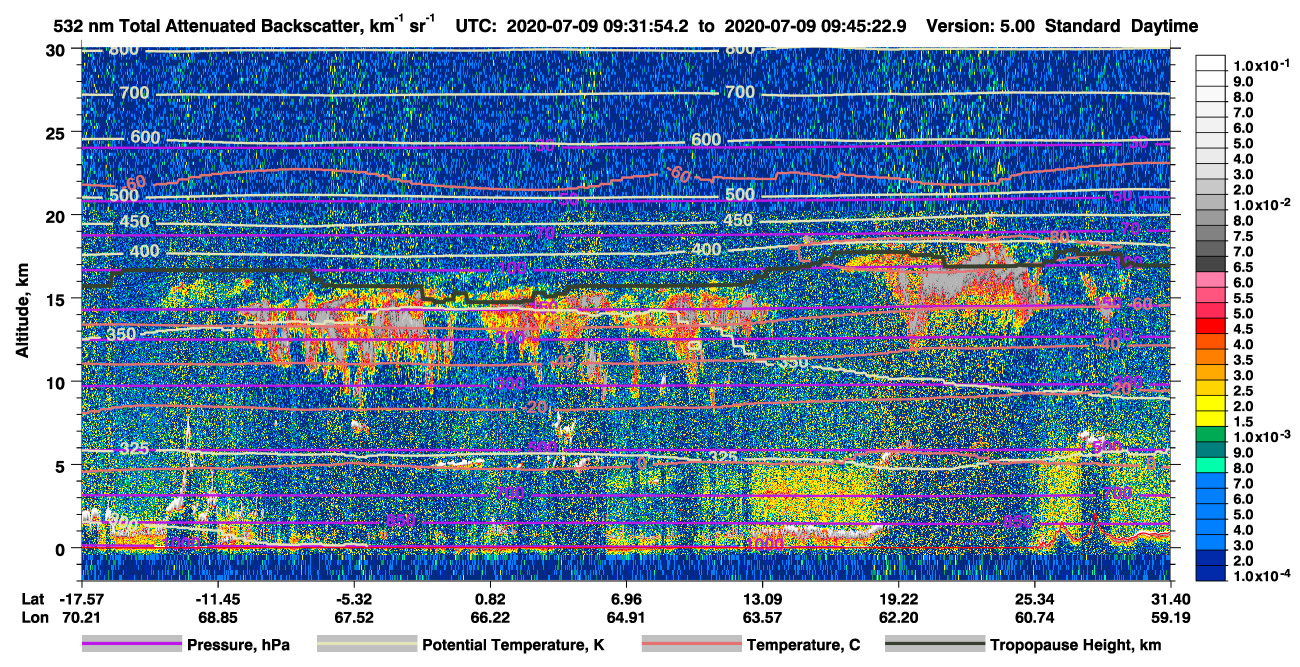The height and width of the screenshot is (667, 1300).
Task: Click the latitude value '6.96'
Action: [x=626, y=598]
